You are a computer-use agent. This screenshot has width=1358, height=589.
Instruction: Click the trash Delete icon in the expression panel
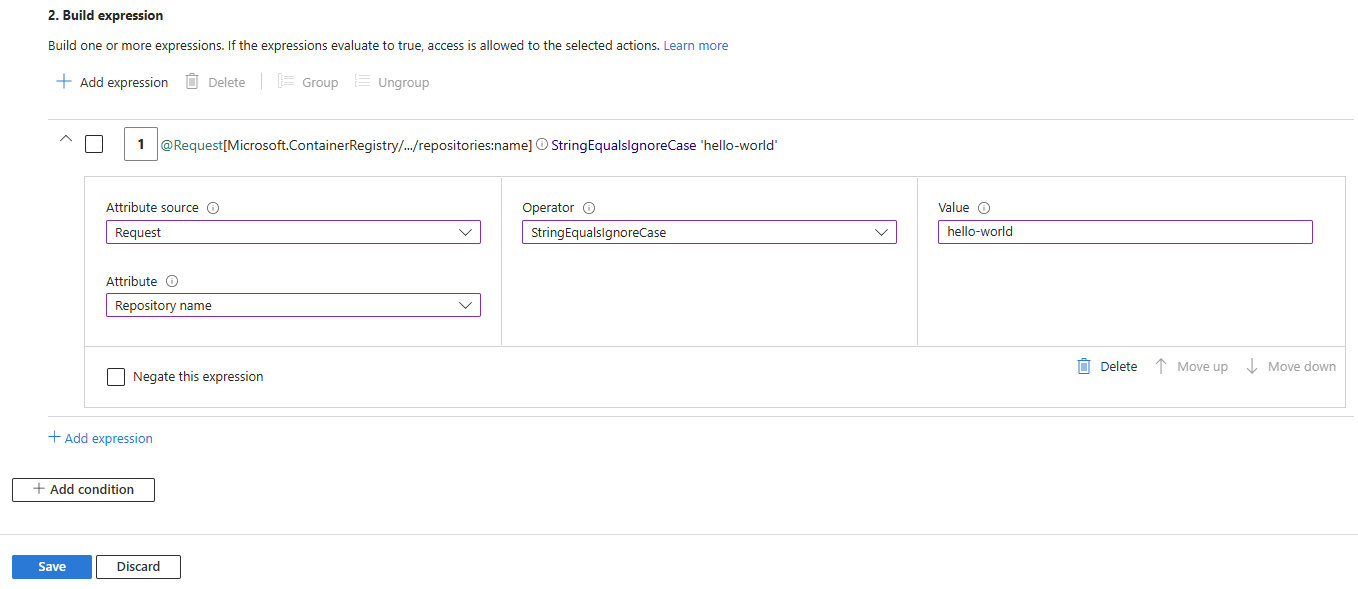click(x=1084, y=366)
